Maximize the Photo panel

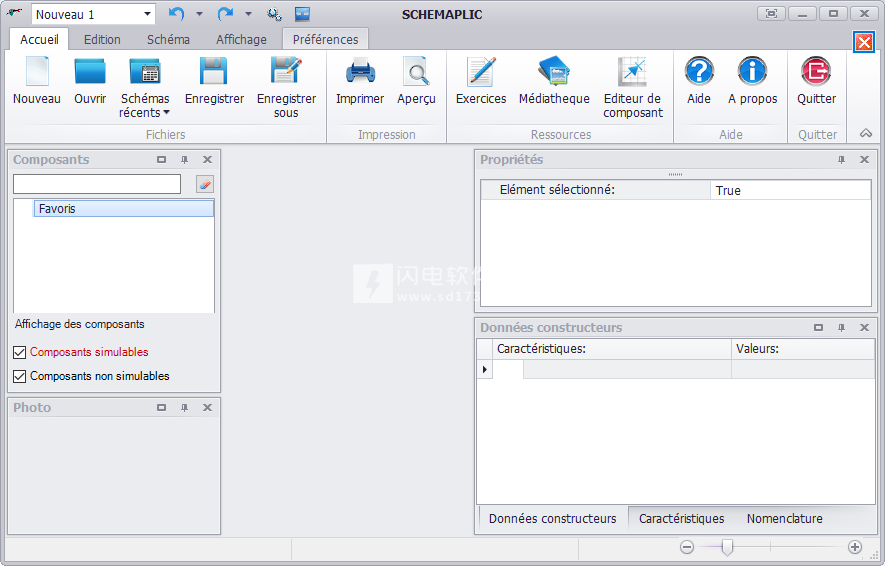pyautogui.click(x=161, y=407)
